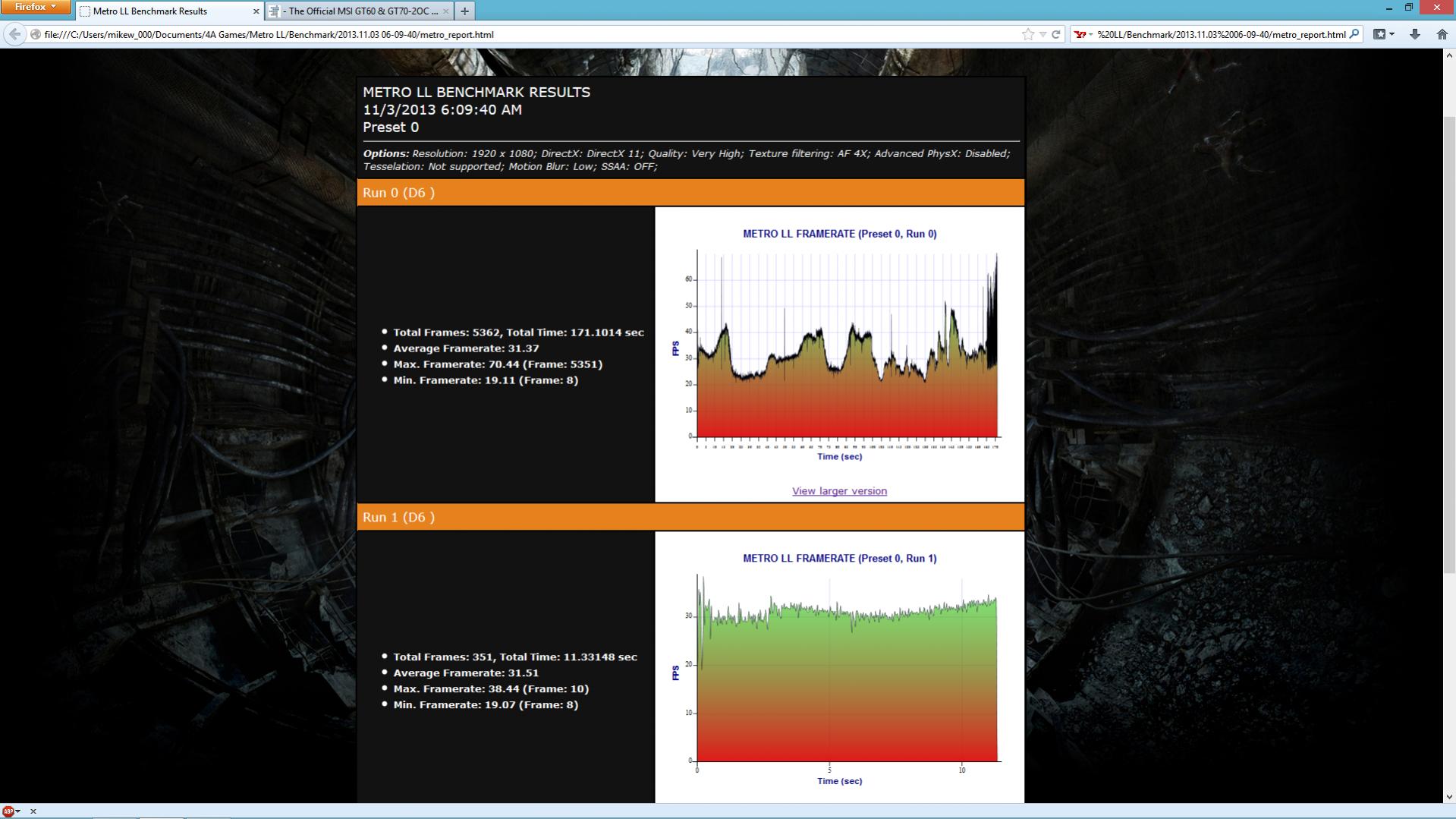Open a new tab with the plus button
This screenshot has width=1456, height=819.
[x=464, y=11]
